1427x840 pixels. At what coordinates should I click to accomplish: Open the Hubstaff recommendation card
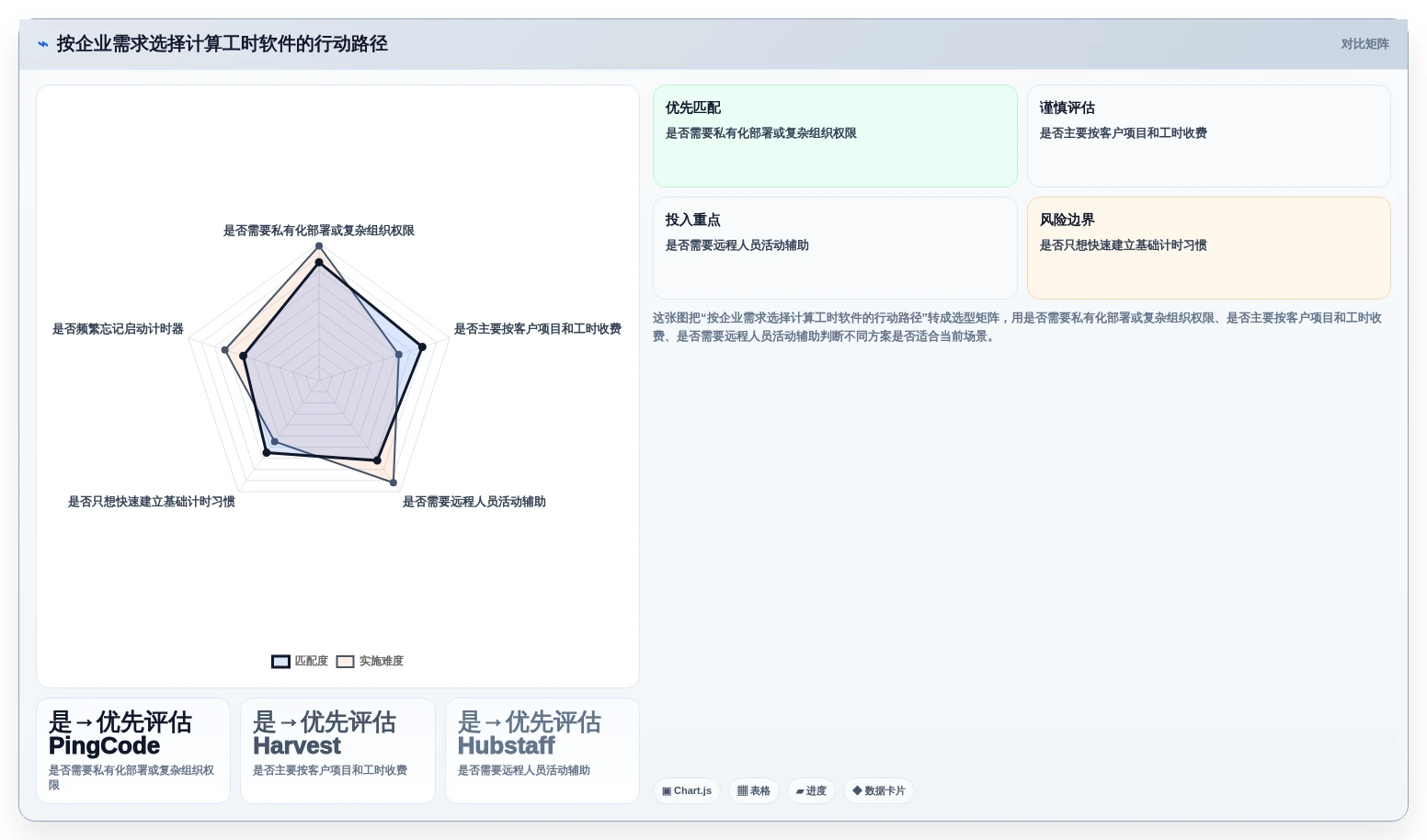pos(542,751)
